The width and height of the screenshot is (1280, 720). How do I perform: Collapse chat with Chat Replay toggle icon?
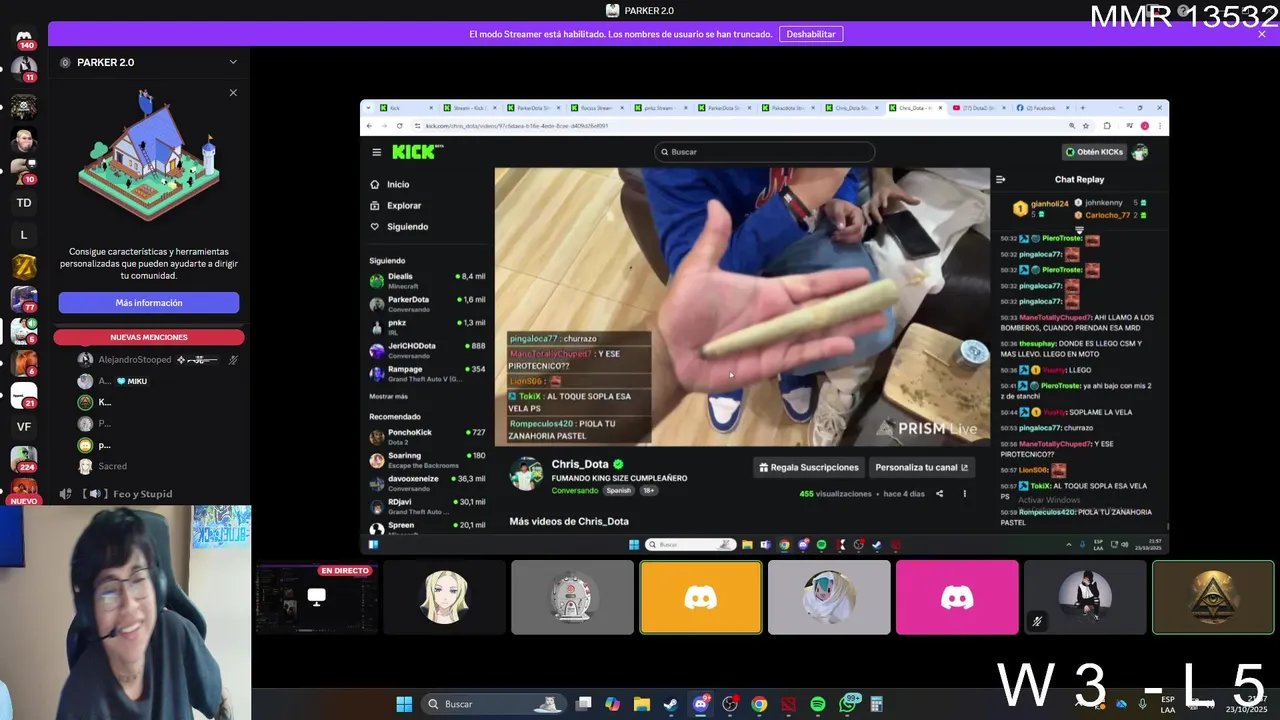point(1000,180)
